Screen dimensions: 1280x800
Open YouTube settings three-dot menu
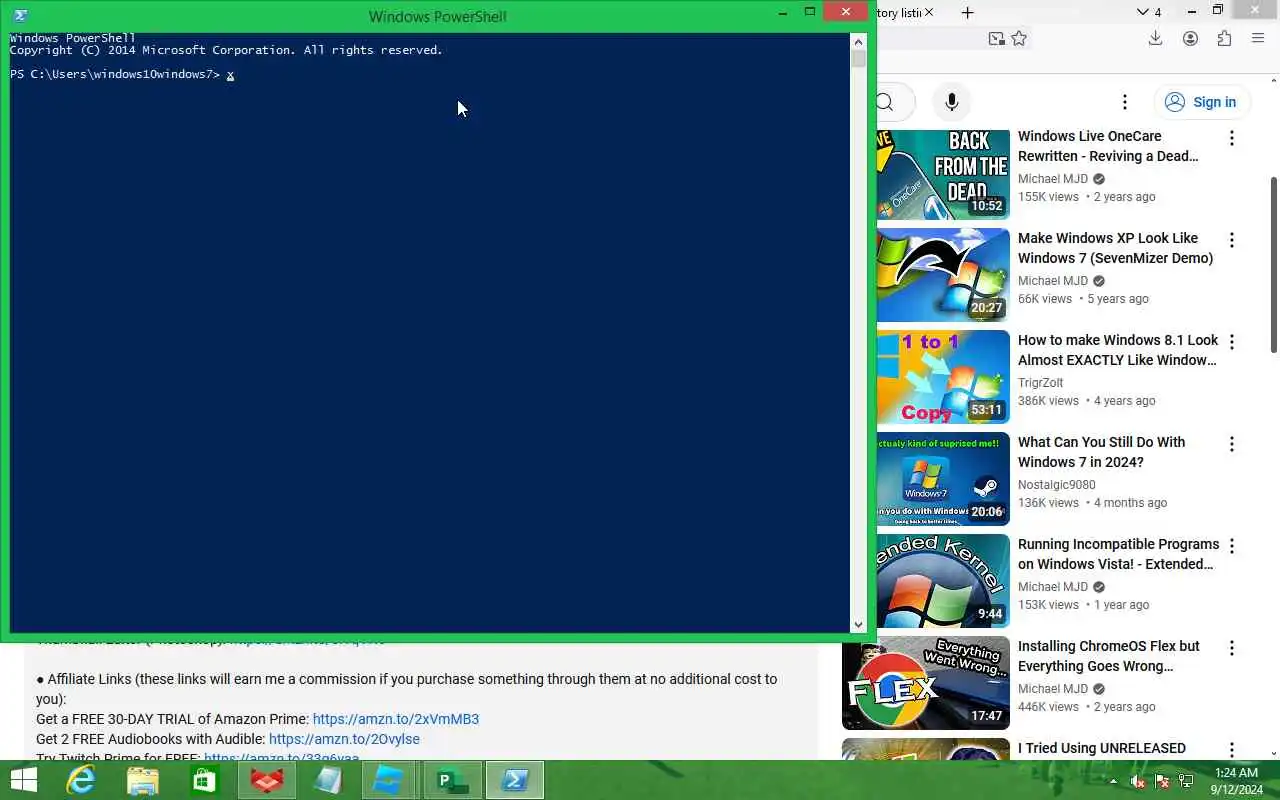(1125, 102)
